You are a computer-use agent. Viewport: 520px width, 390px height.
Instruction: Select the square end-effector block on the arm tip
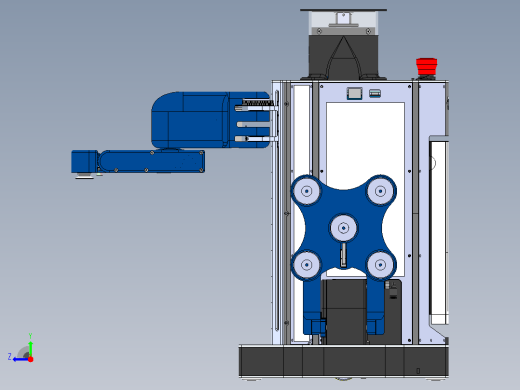84,161
